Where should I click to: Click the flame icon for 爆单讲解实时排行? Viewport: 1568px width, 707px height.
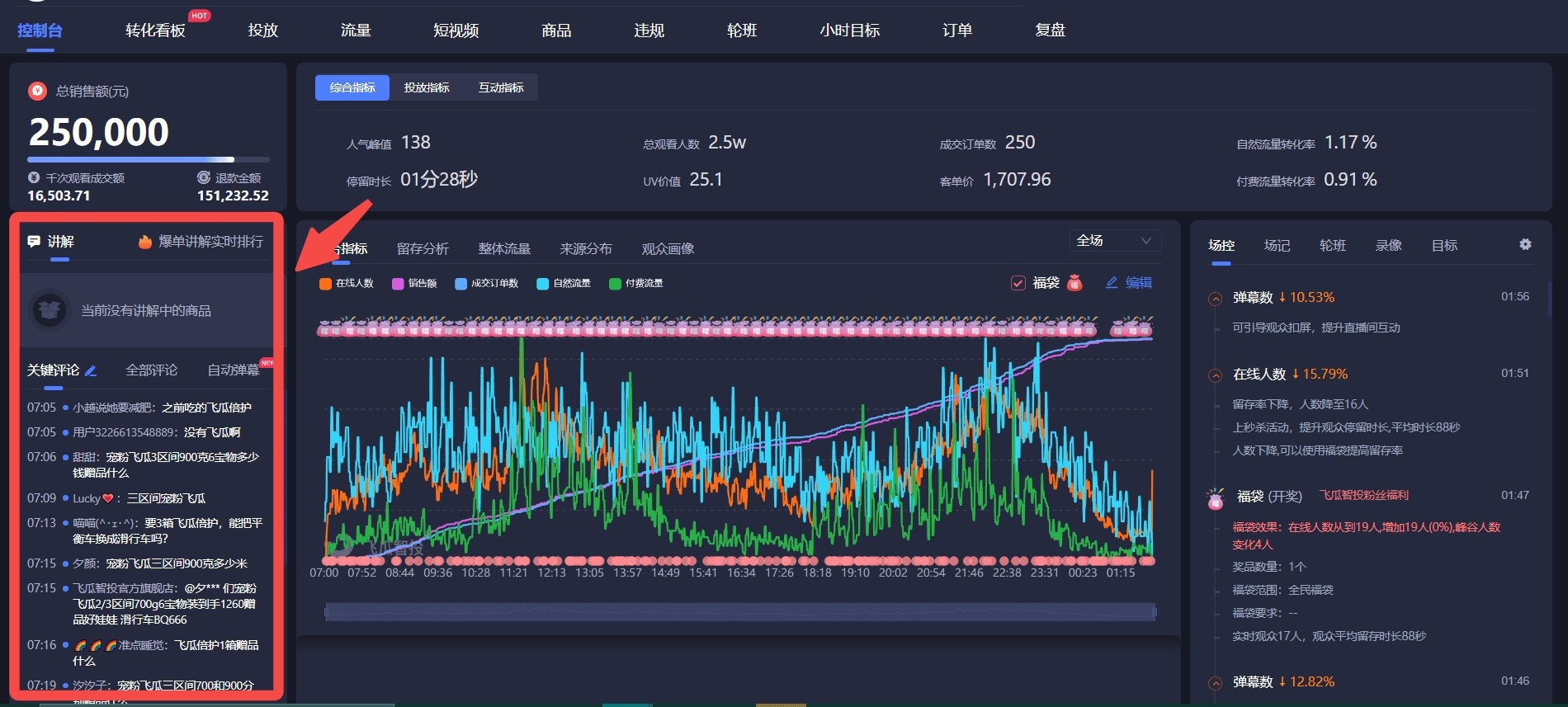(x=145, y=242)
